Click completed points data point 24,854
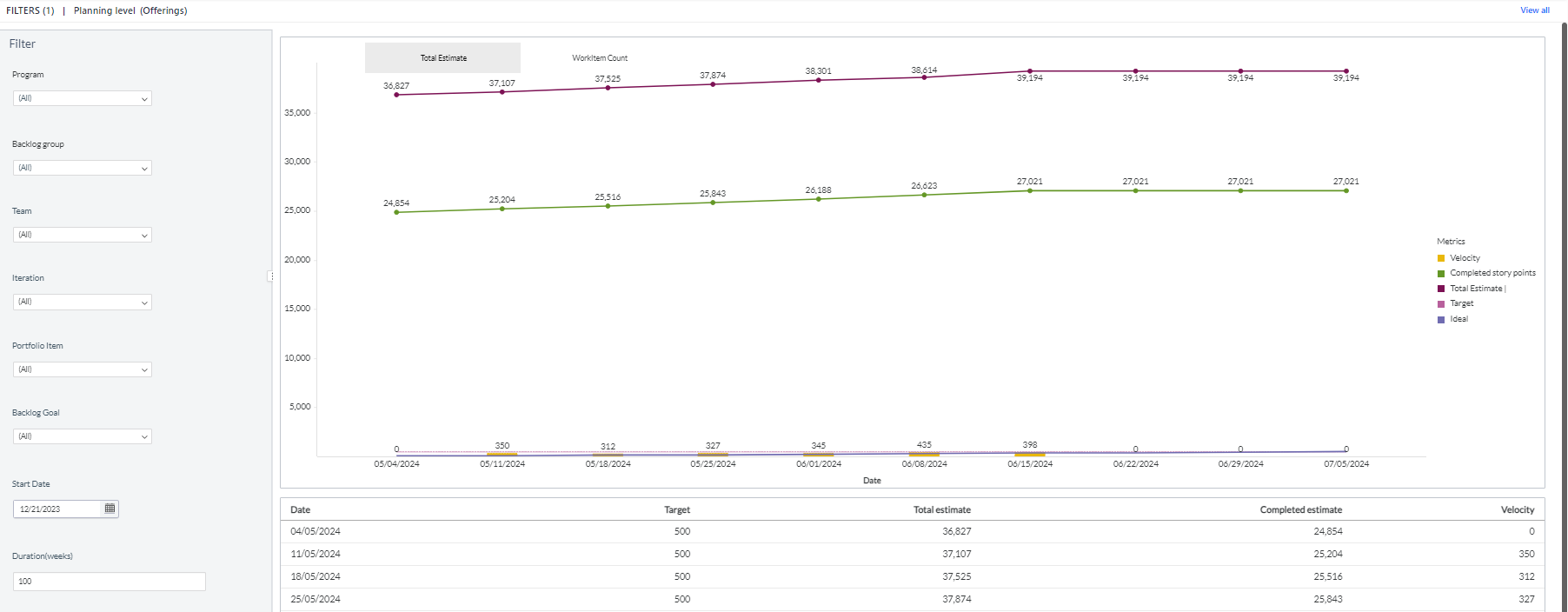1568x612 pixels. [x=396, y=212]
